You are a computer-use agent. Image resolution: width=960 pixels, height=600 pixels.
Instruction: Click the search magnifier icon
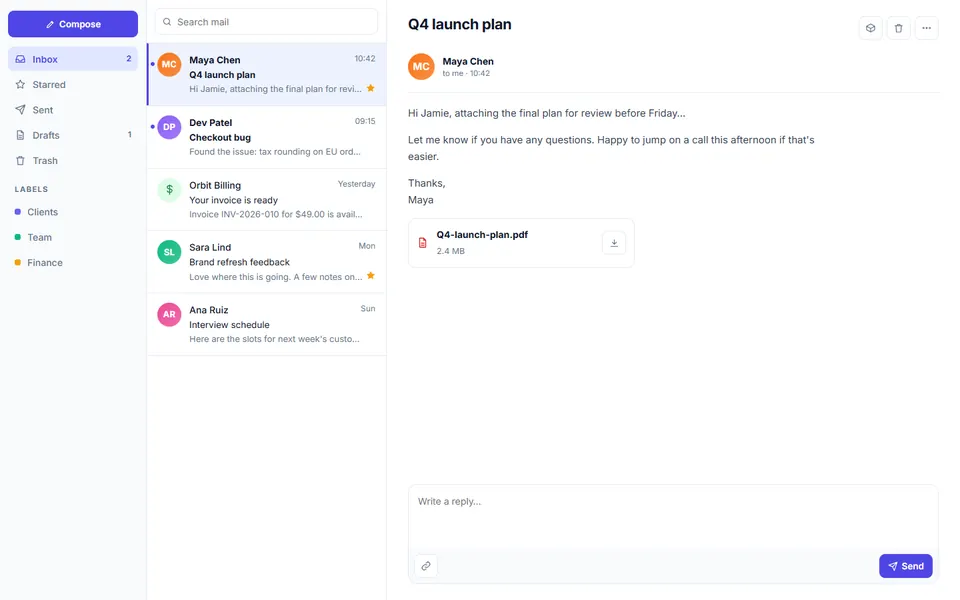167,21
